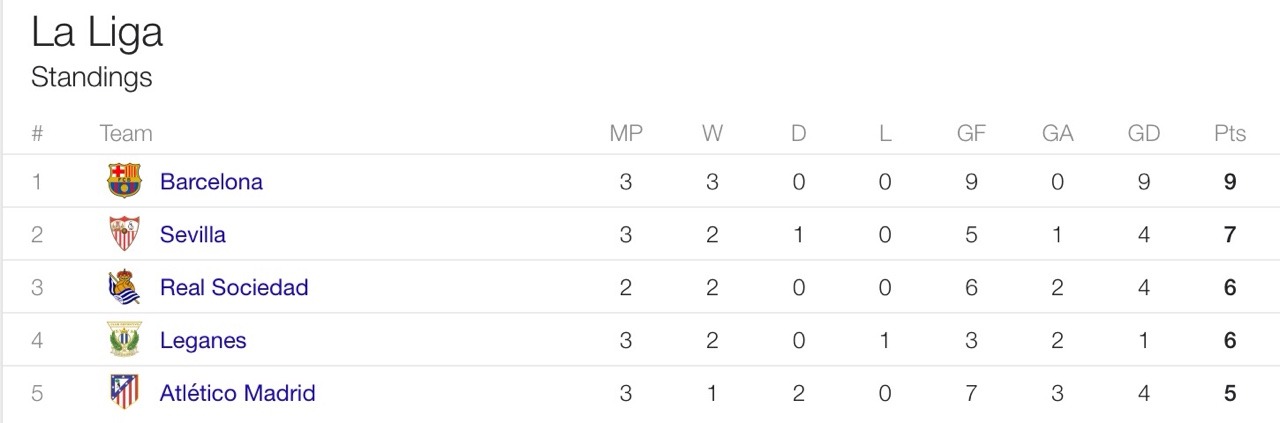
Task: Open the Atlético Madrid team link
Action: (238, 393)
